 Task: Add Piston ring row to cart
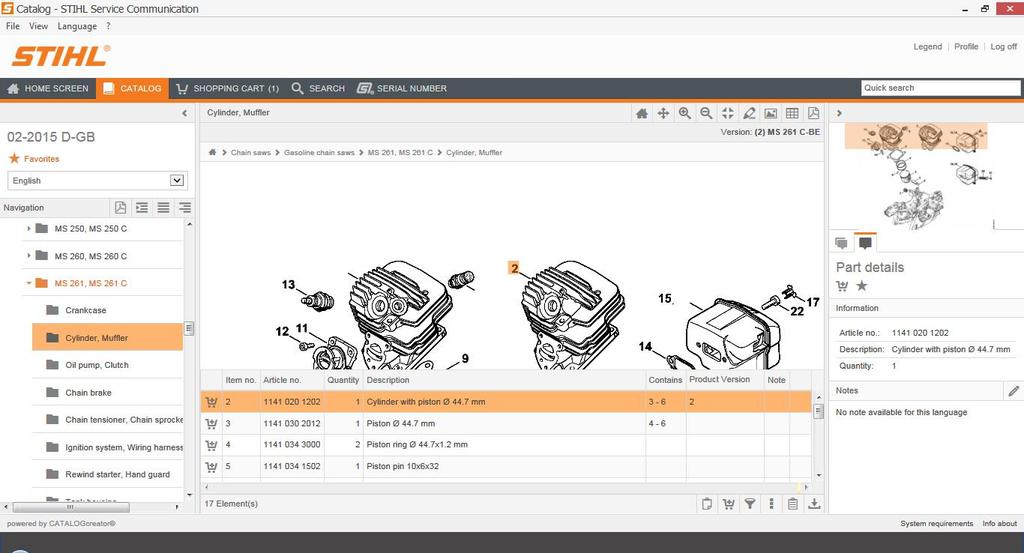pos(211,445)
